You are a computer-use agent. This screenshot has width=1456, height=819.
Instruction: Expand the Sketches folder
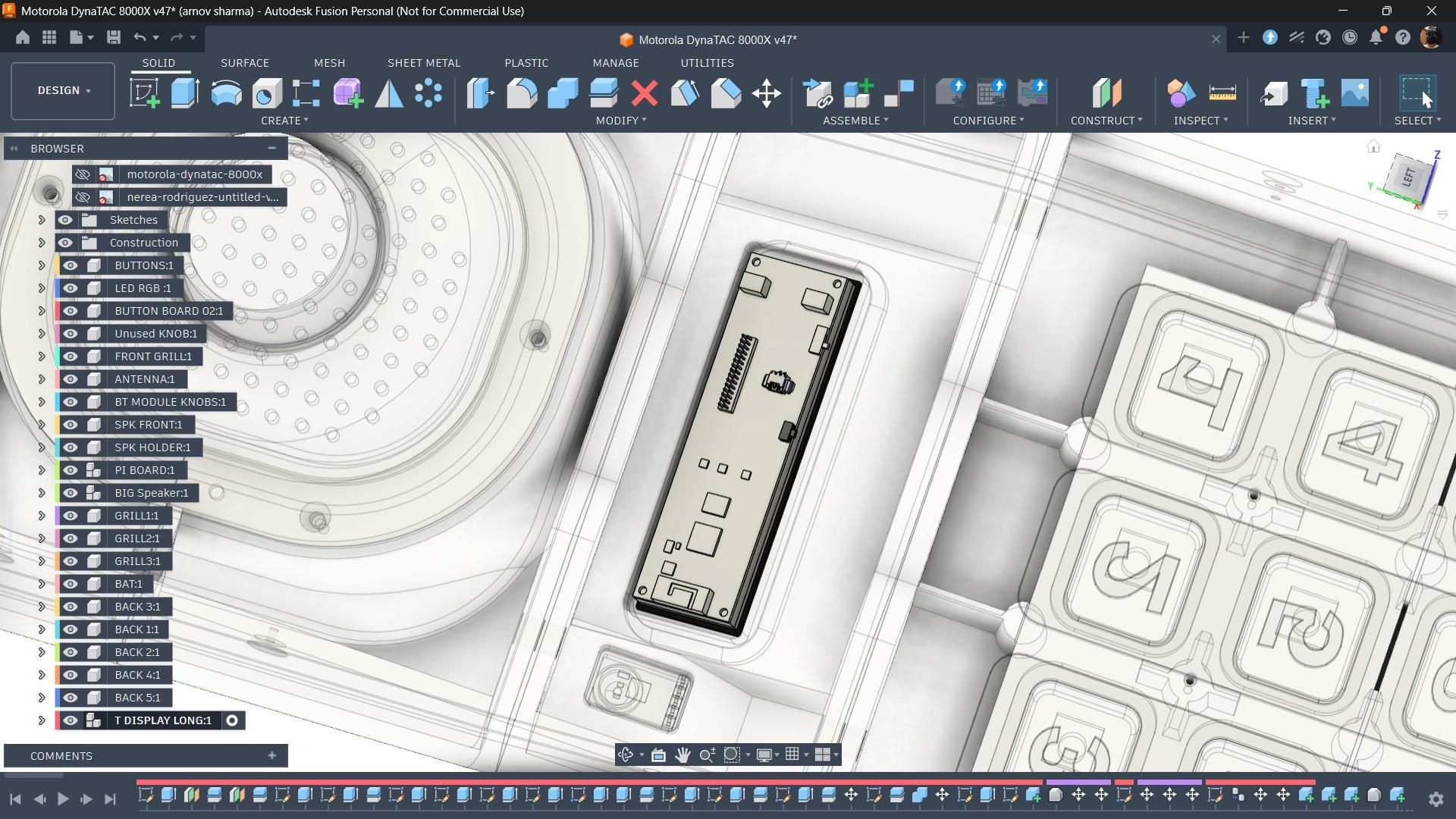click(42, 220)
